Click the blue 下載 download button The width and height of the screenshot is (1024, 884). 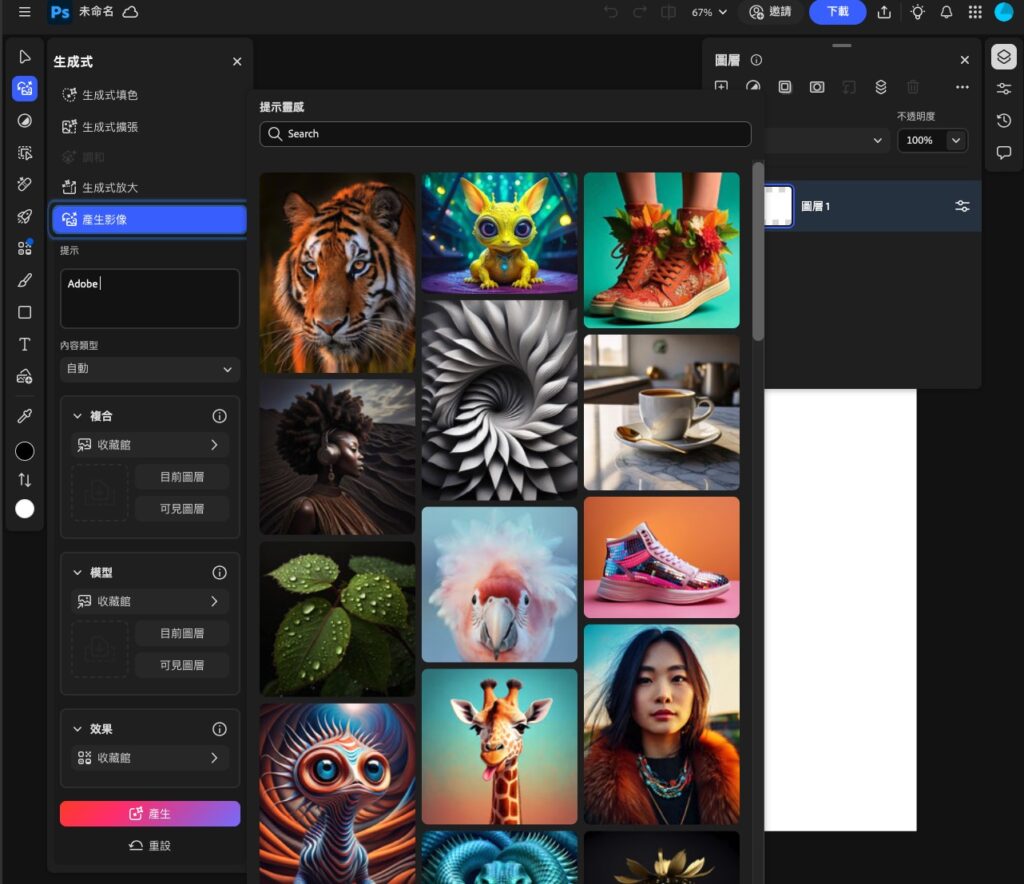[x=837, y=12]
